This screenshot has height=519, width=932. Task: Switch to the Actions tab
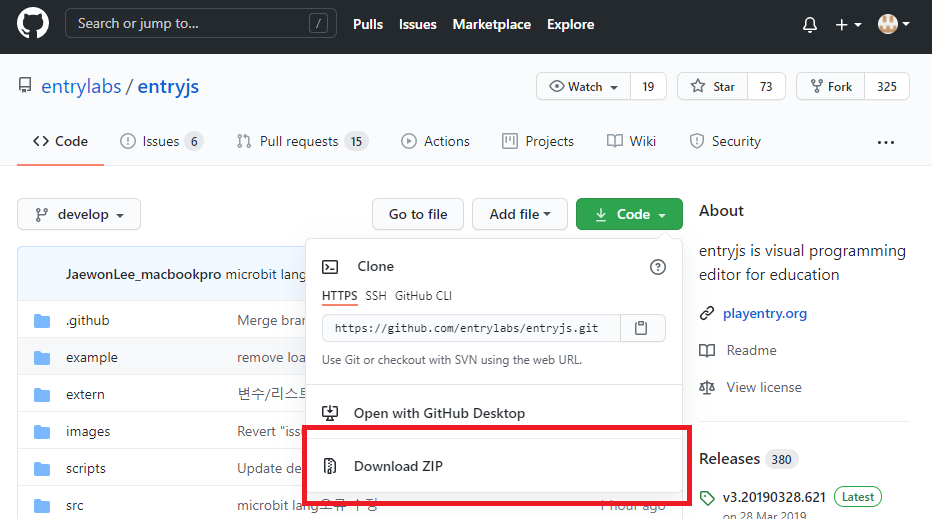tap(436, 141)
